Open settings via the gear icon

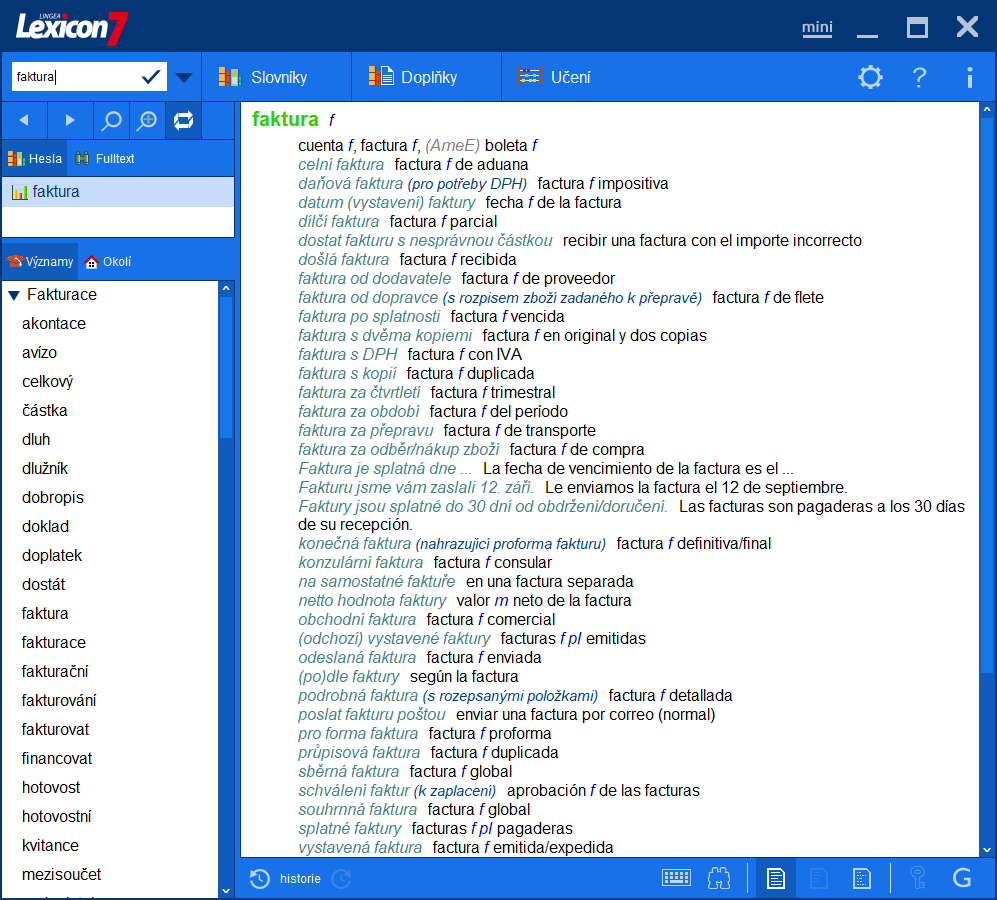click(x=870, y=77)
